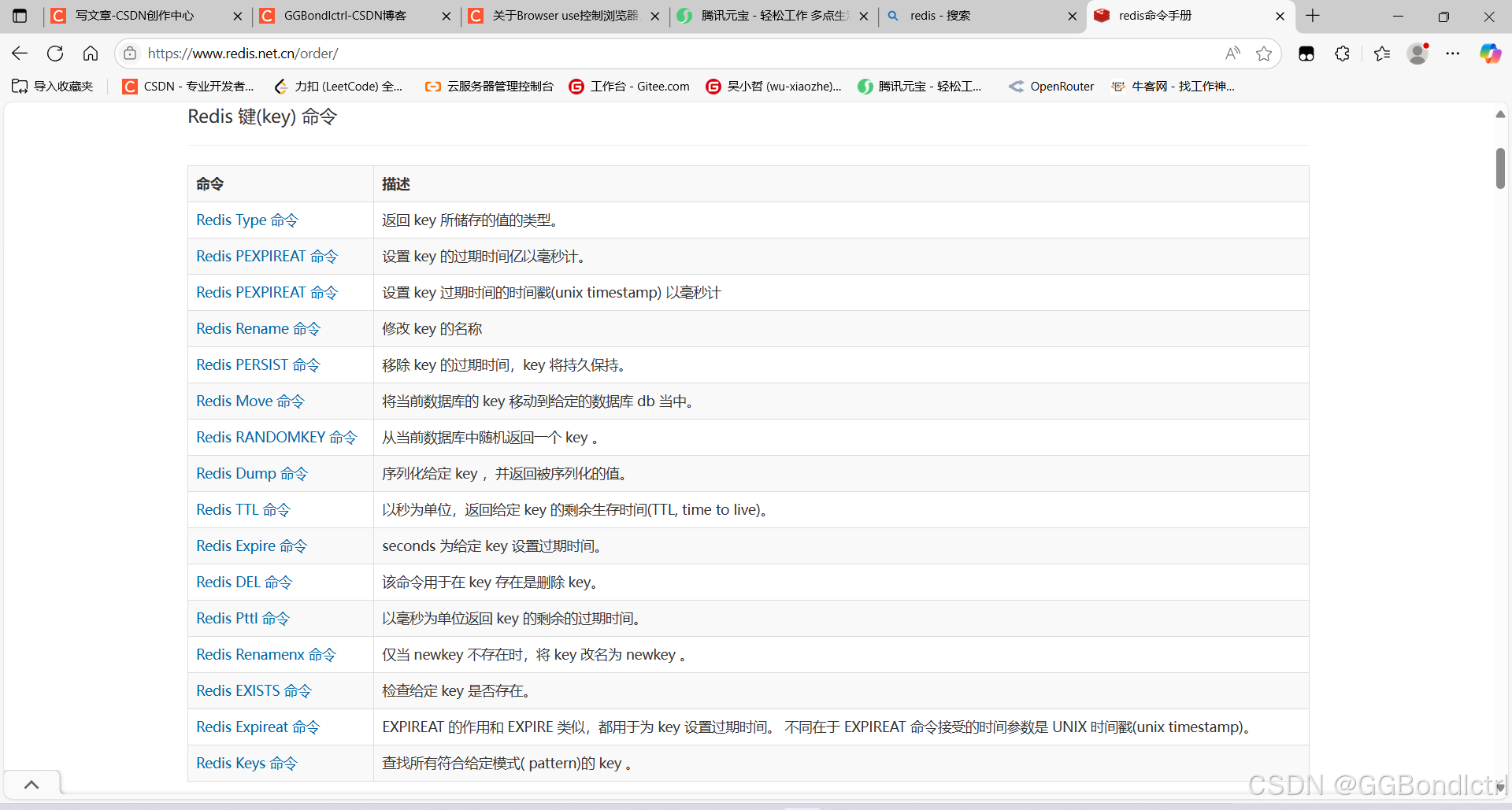The height and width of the screenshot is (810, 1512).
Task: Go to browser Home page icon
Action: point(91,54)
